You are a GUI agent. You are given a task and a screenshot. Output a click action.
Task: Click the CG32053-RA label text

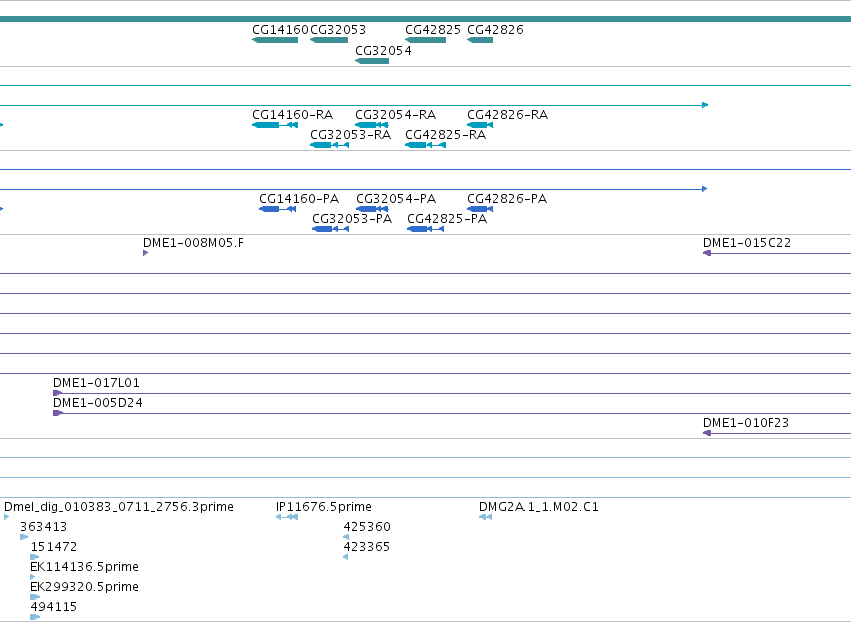351,135
